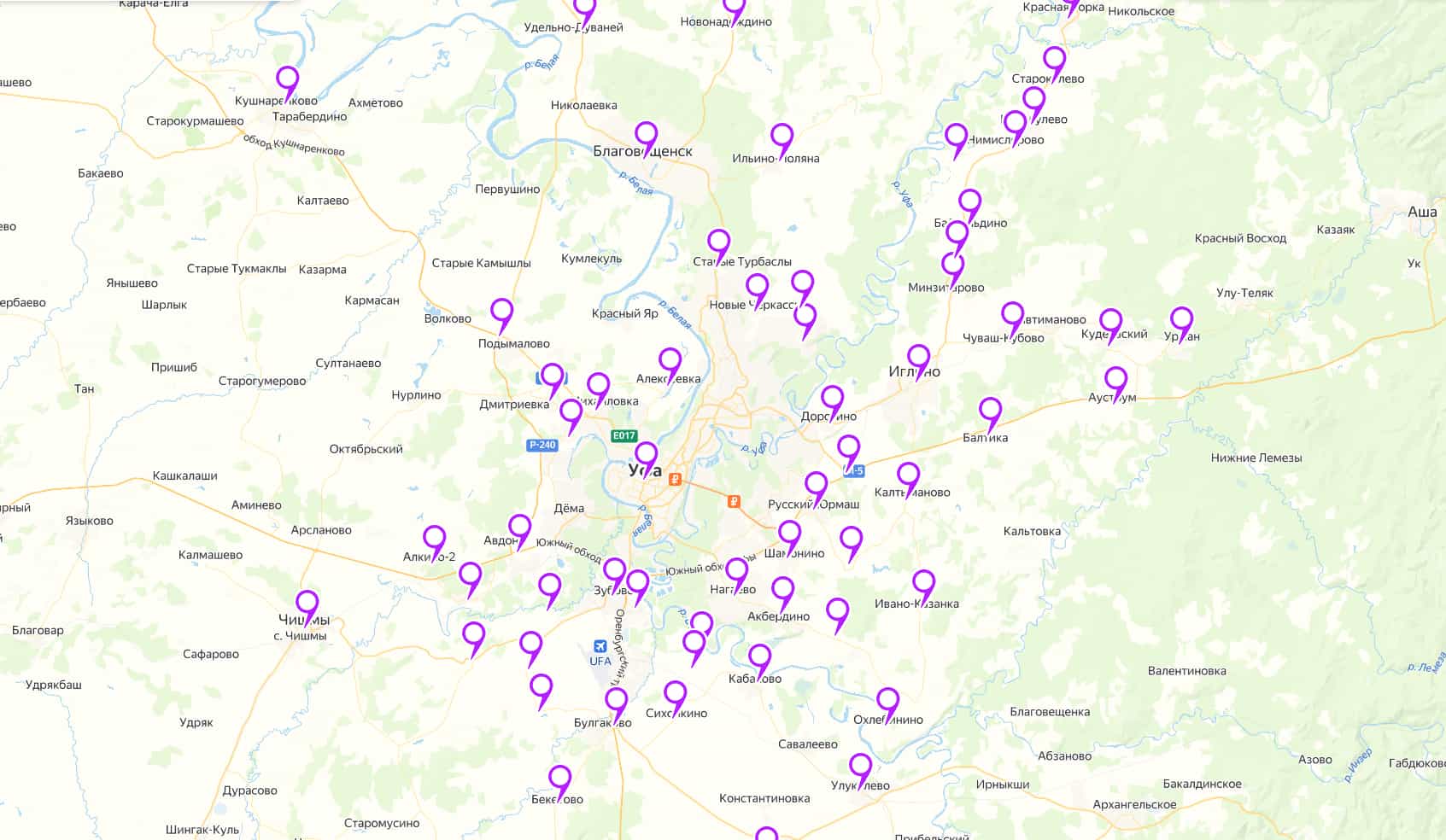
Task: Open the pin at Ивано-Казанка
Action: pyautogui.click(x=924, y=587)
